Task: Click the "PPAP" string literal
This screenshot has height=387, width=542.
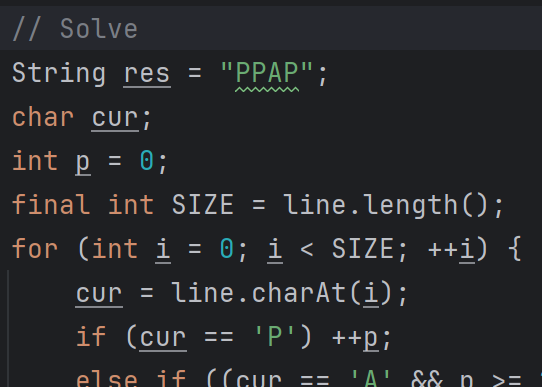Action: pyautogui.click(x=267, y=73)
